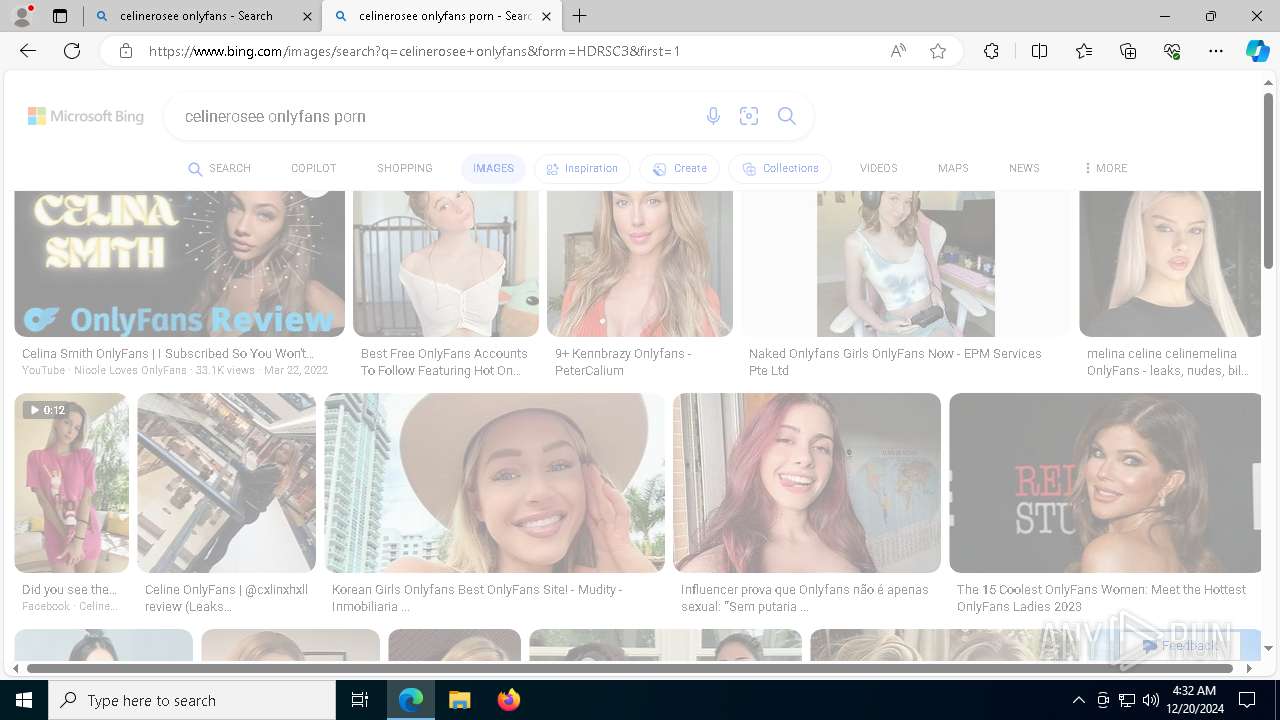Click the Inspiration button
Viewport: 1280px width, 720px height.
click(582, 168)
